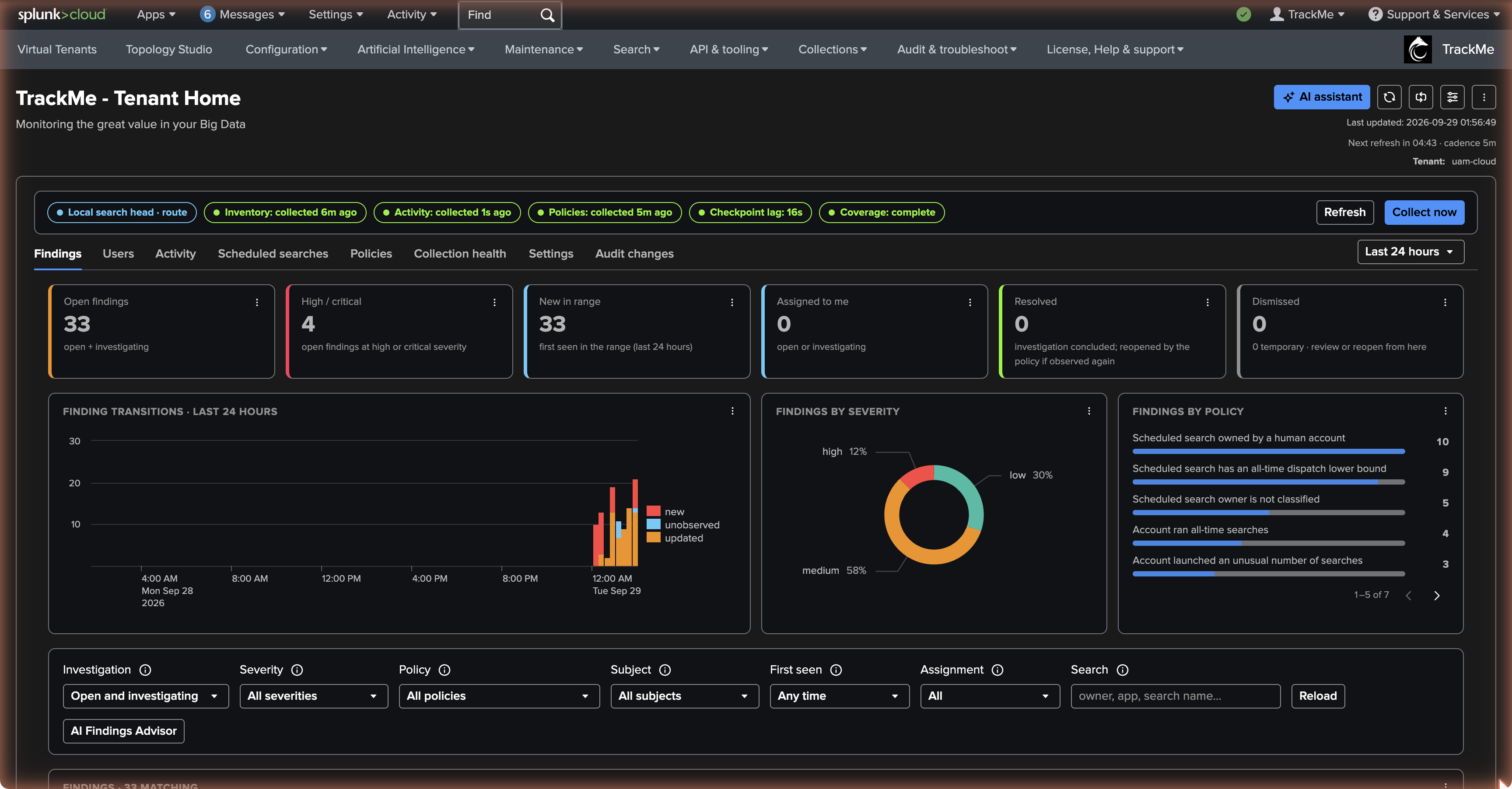The width and height of the screenshot is (1512, 789).
Task: Open the High / critical card menu
Action: click(494, 302)
